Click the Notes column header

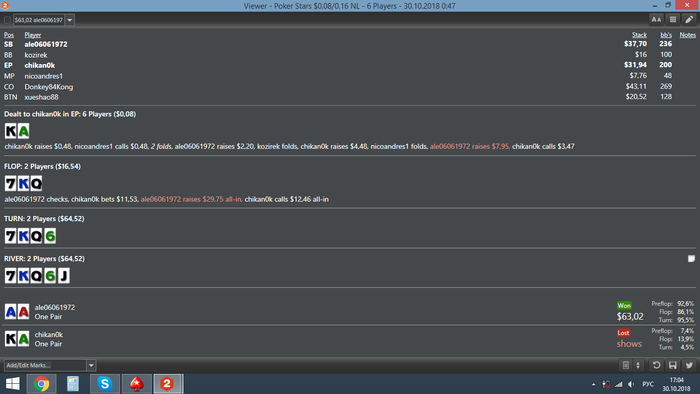(688, 35)
